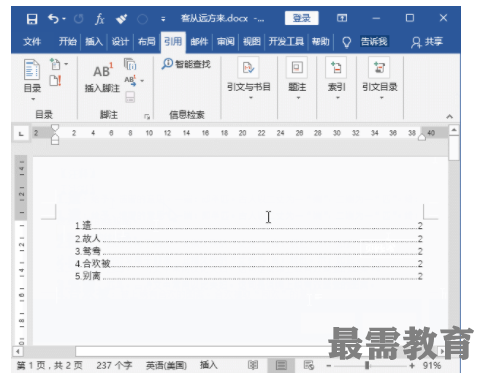Click the 告诉我 search box
The image size is (480, 383).
[x=374, y=42]
